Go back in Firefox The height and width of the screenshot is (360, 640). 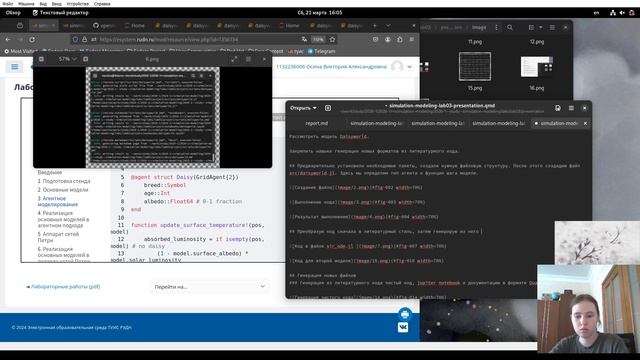click(x=8, y=40)
